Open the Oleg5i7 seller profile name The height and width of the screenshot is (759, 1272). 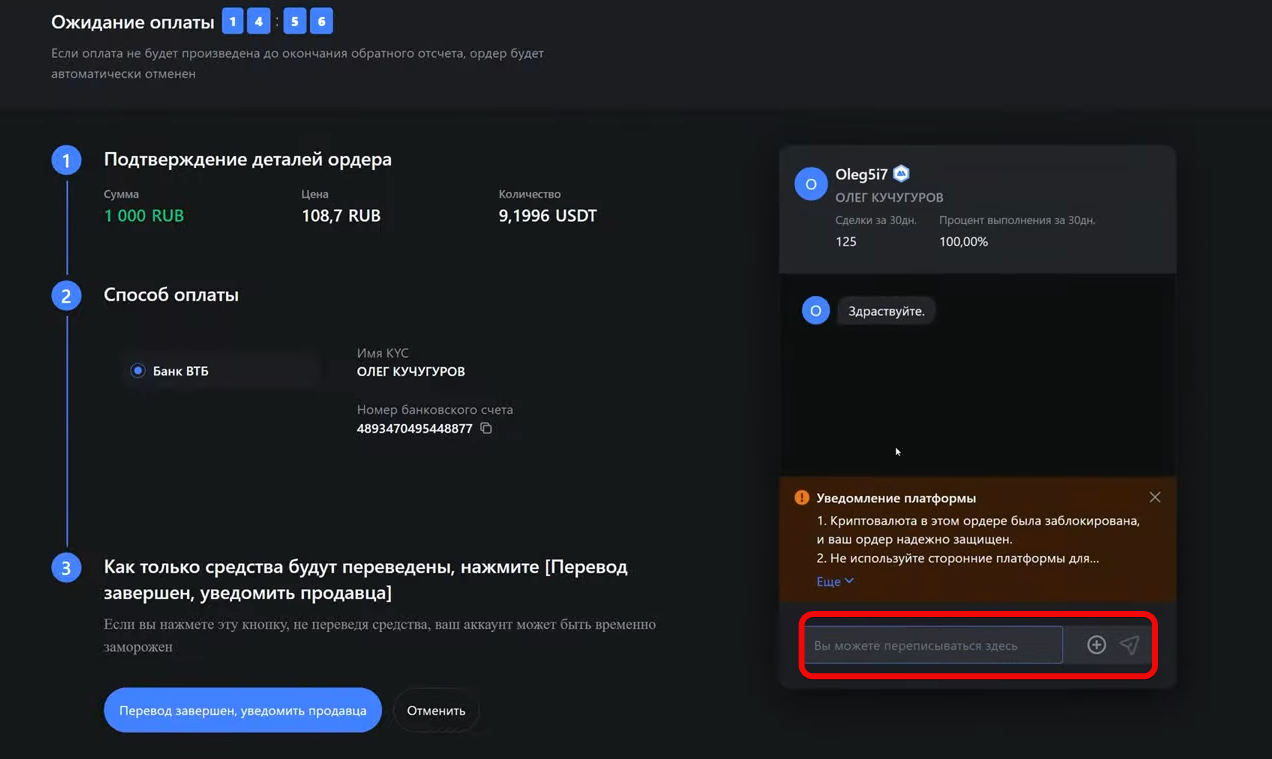tap(861, 175)
